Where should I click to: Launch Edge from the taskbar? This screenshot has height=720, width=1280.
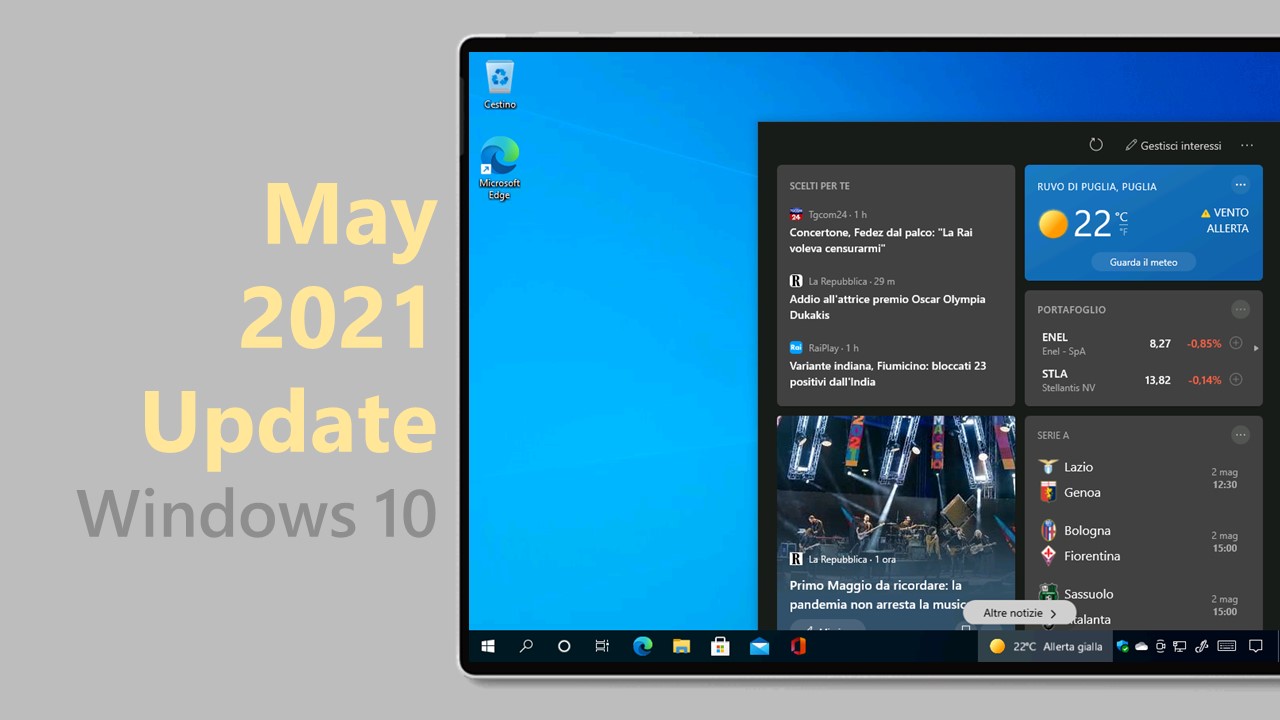[x=642, y=646]
